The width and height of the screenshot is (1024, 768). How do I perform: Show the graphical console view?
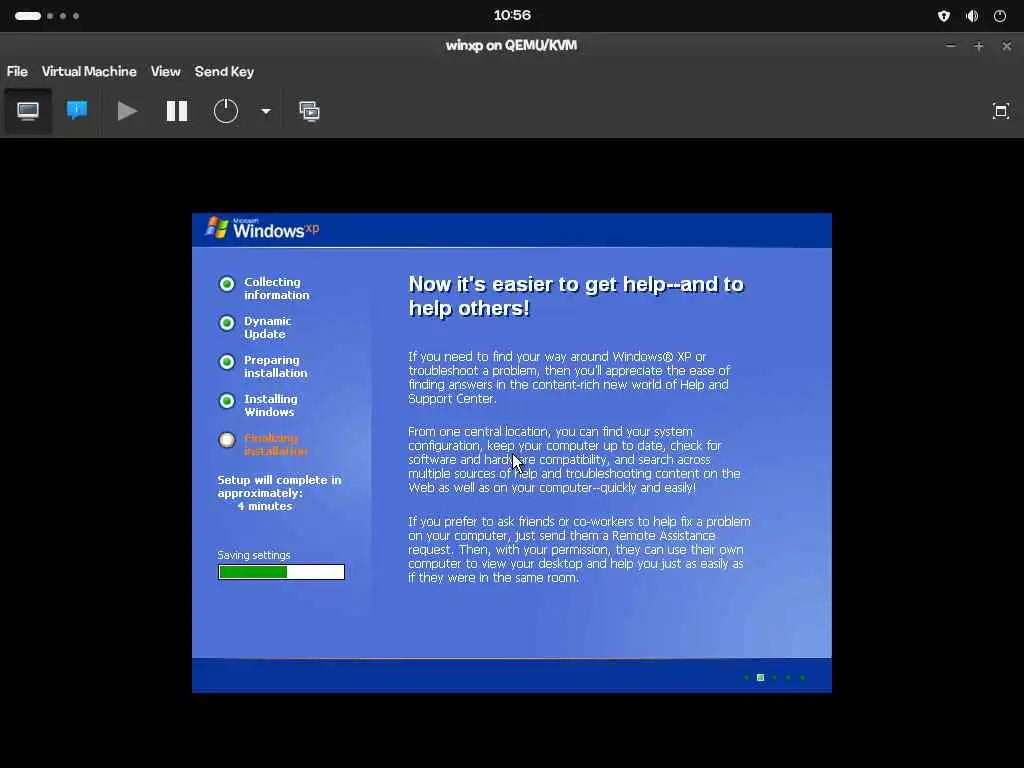[x=27, y=111]
